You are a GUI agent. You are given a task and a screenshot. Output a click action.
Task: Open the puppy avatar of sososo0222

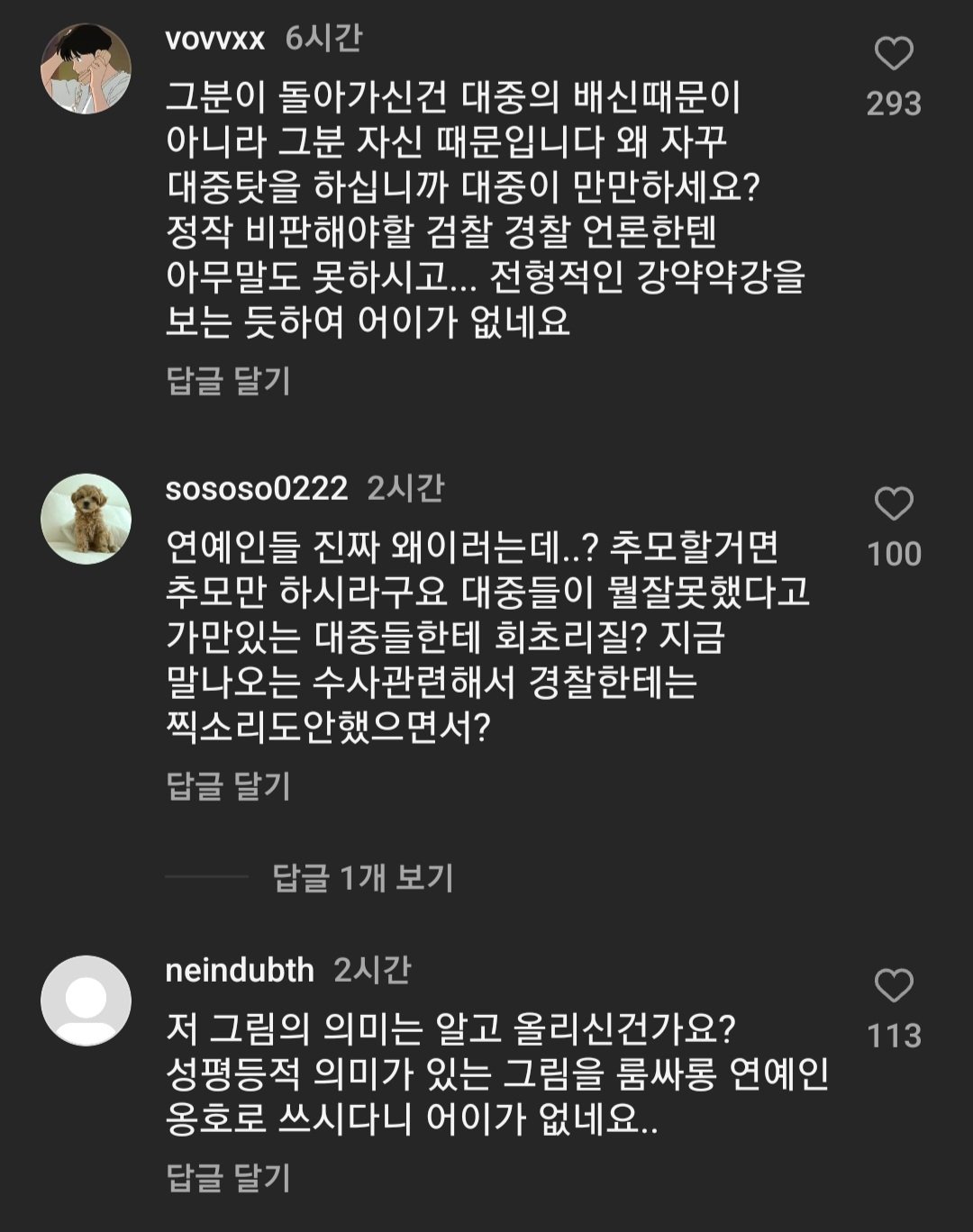86,519
